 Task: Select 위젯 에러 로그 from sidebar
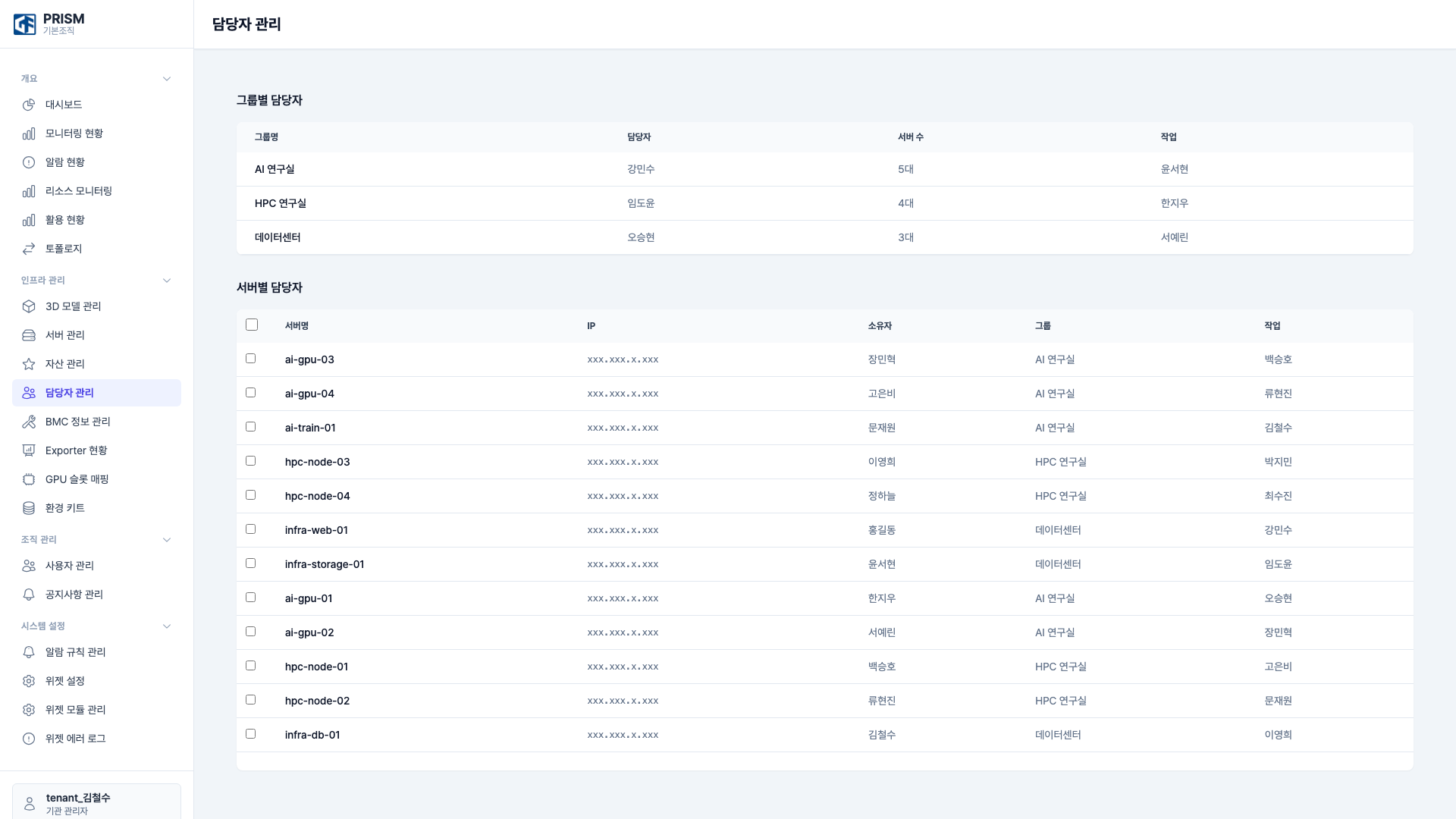tap(96, 739)
